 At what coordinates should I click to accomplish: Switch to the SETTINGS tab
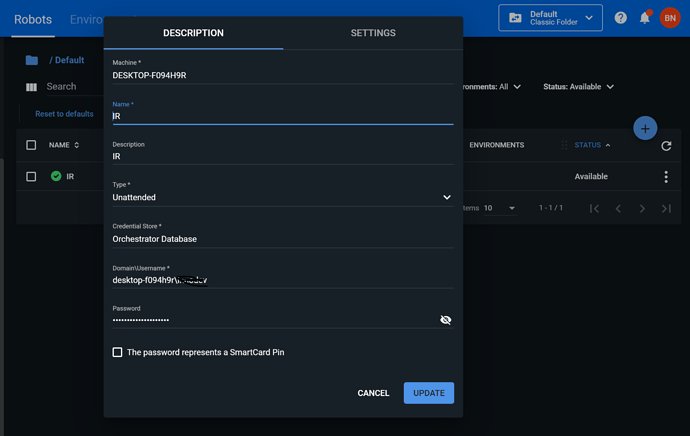[x=373, y=33]
